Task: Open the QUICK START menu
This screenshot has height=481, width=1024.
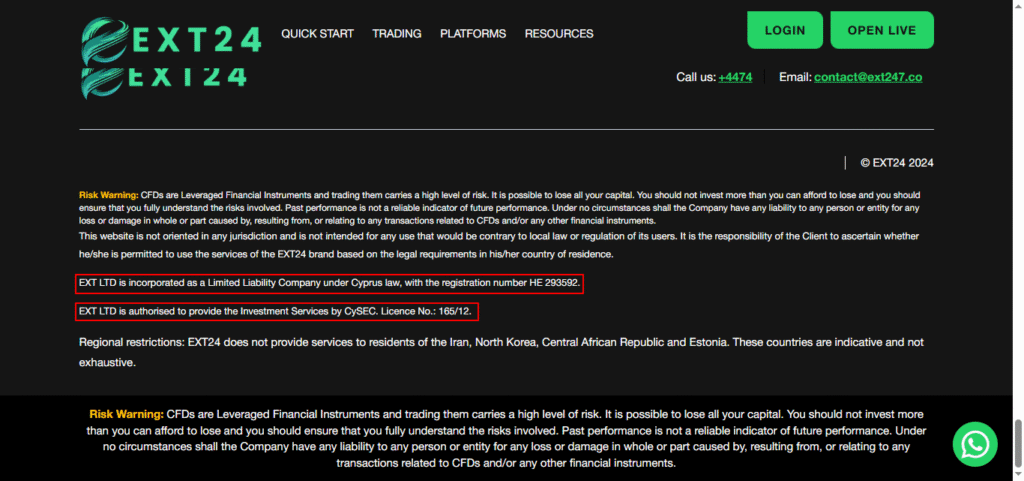Action: tap(317, 33)
